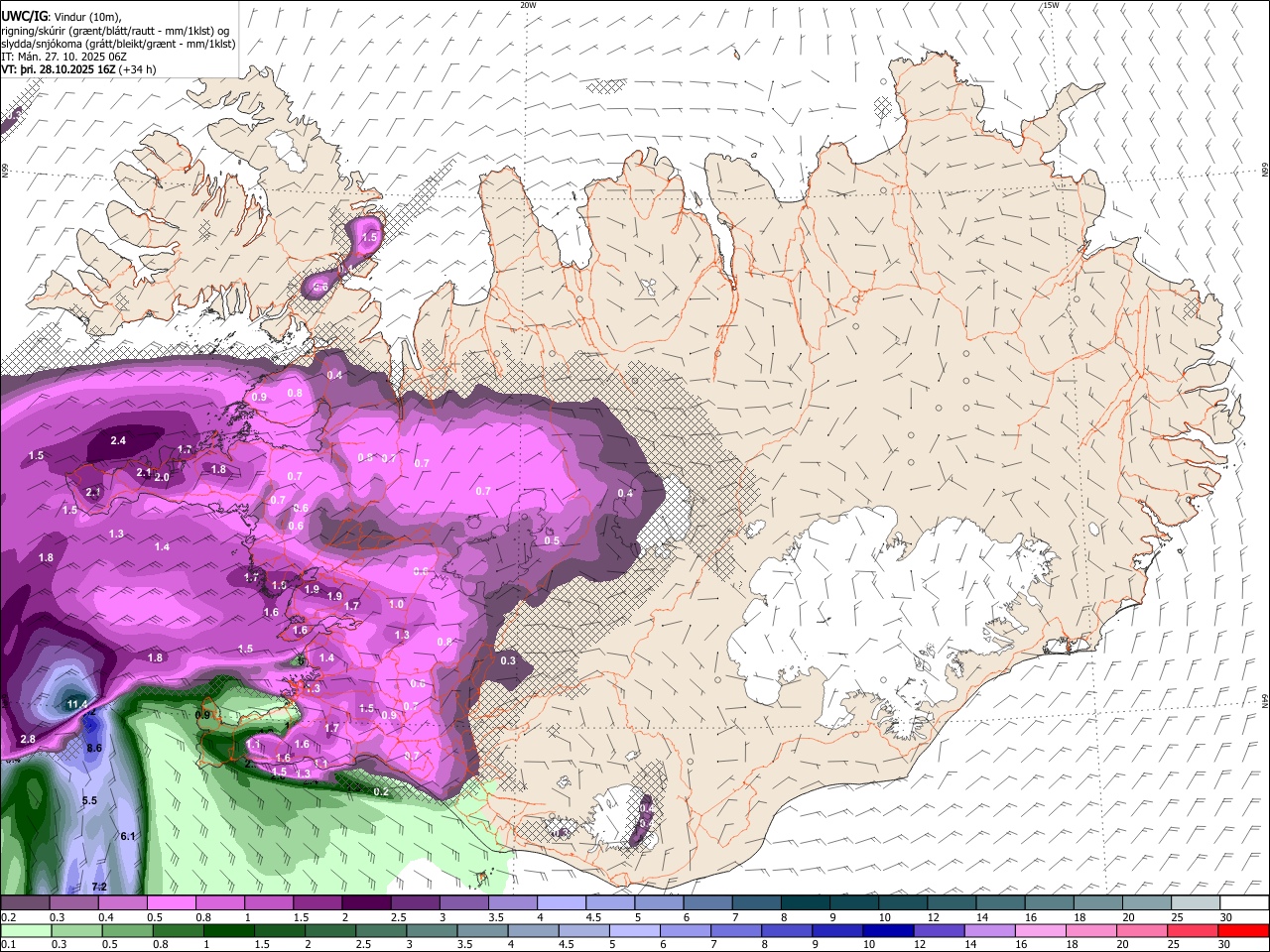This screenshot has width=1270, height=952.
Task: Click the 'rigning/skúrir' legend description line
Action: click(114, 31)
